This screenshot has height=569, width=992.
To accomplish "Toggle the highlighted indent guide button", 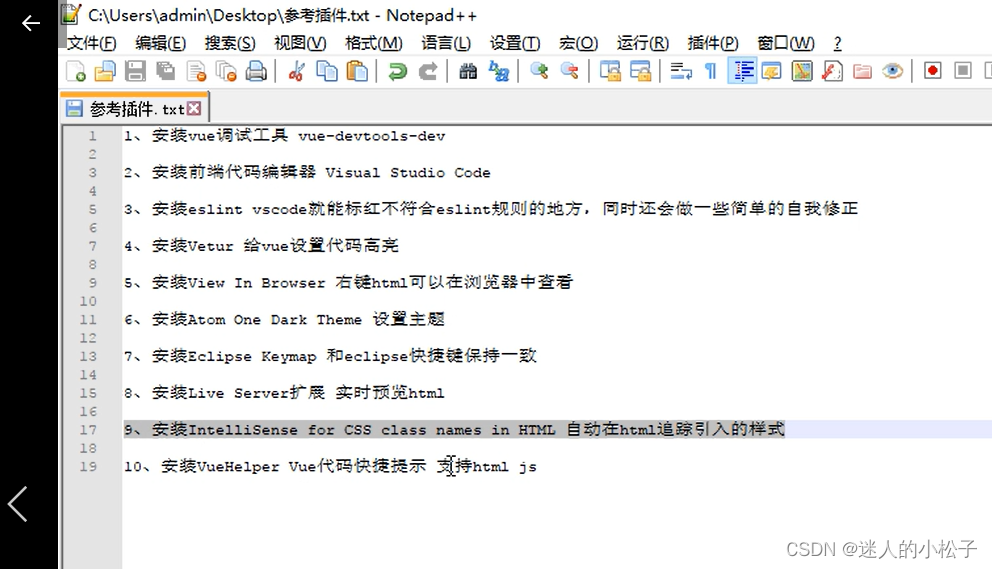I will 742,71.
